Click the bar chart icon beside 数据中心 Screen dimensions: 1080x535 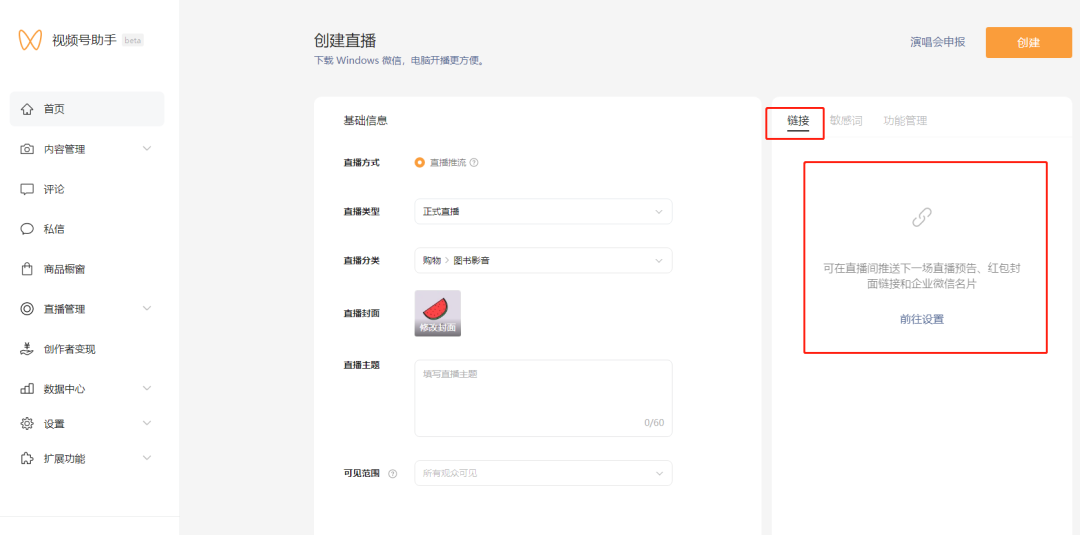point(27,388)
